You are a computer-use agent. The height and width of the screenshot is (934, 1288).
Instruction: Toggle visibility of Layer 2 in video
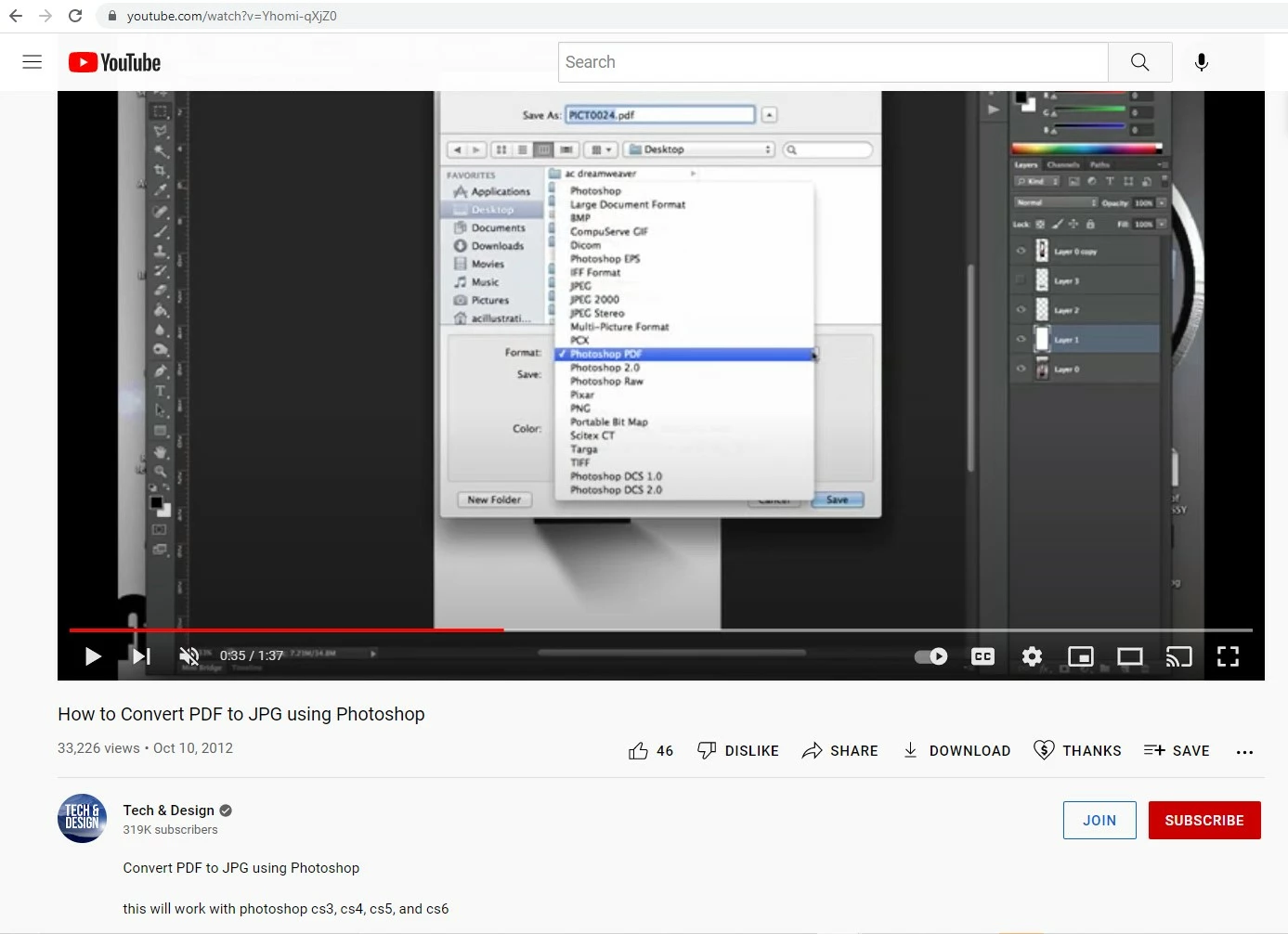(x=1021, y=310)
